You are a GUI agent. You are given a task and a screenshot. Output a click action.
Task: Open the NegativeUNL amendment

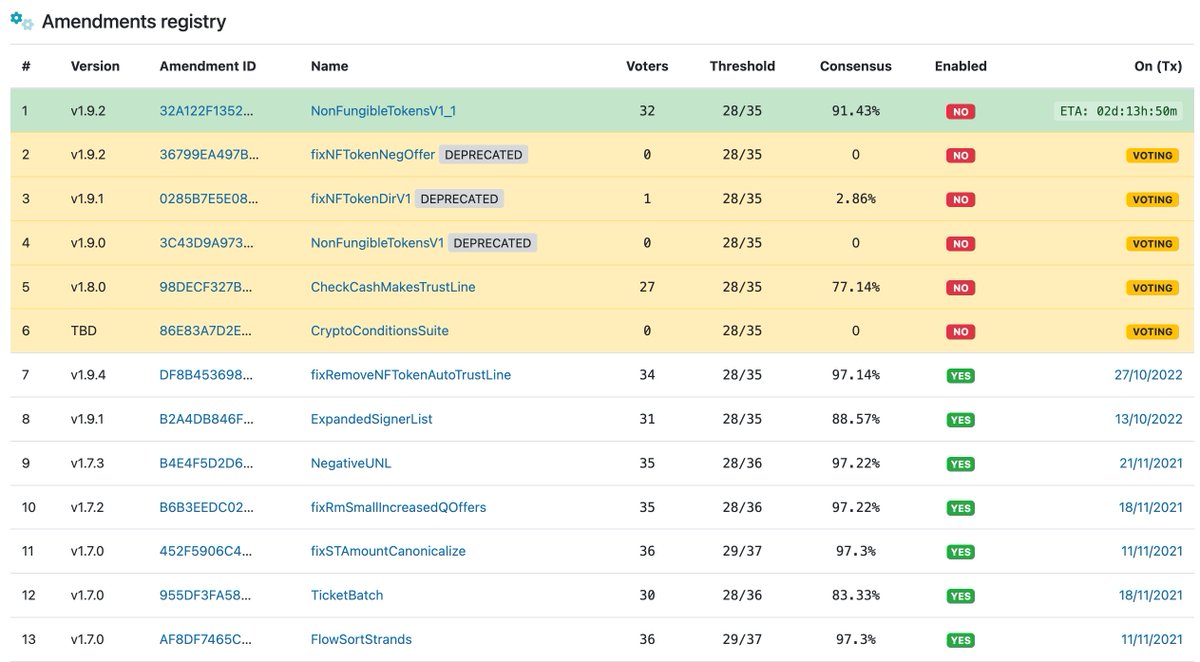coord(353,463)
